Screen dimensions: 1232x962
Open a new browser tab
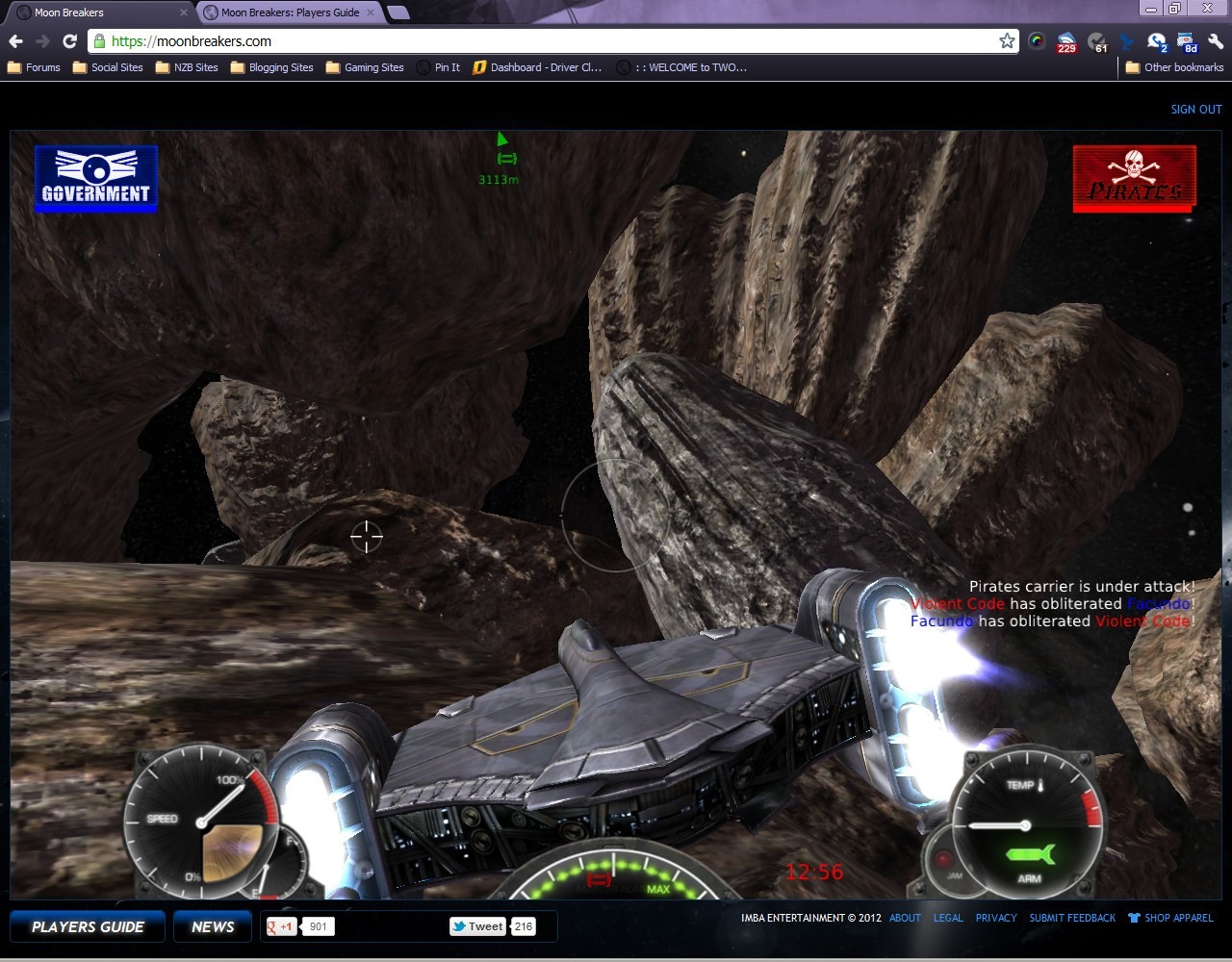tap(398, 13)
